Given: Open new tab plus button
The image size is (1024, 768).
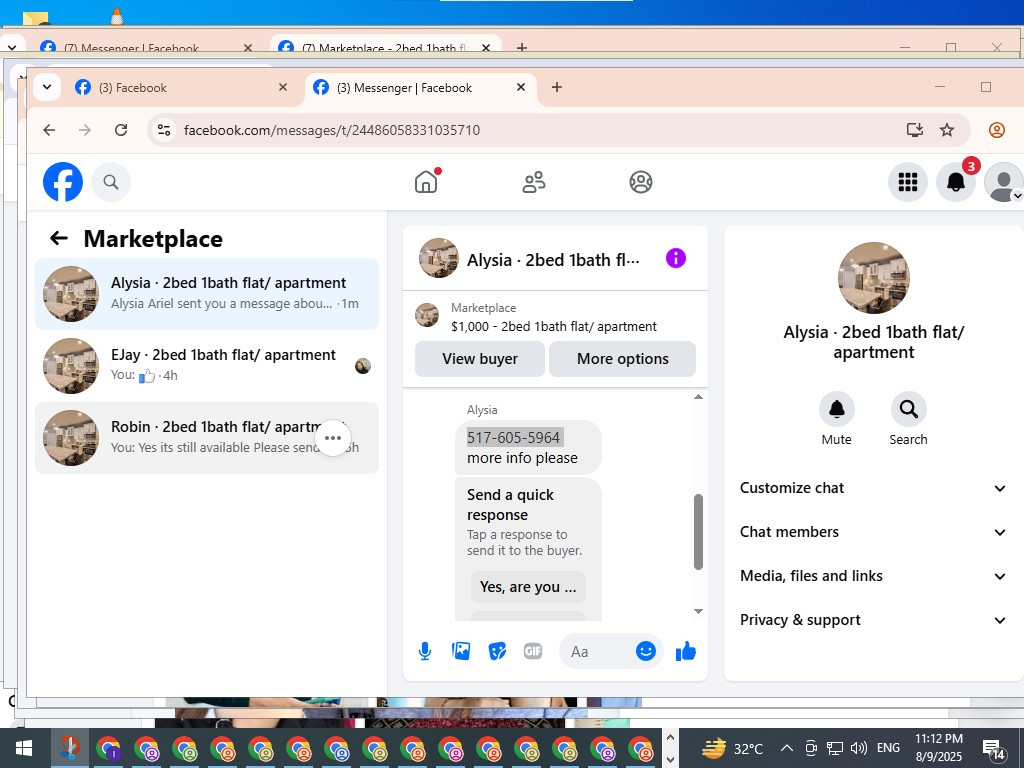Looking at the screenshot, I should (556, 87).
